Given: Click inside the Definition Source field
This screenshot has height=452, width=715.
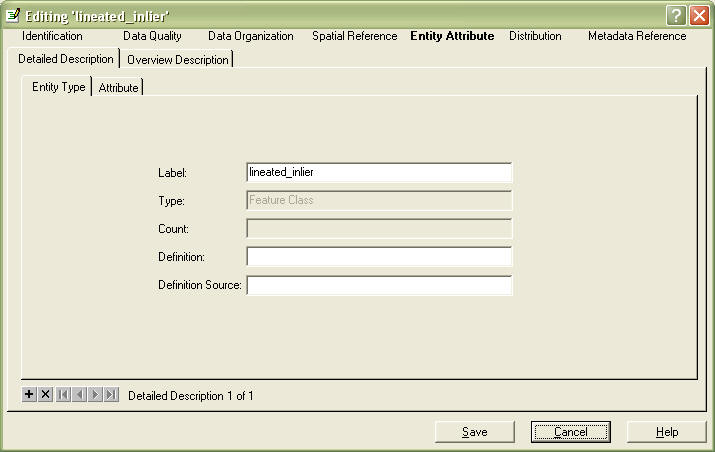Looking at the screenshot, I should [379, 286].
